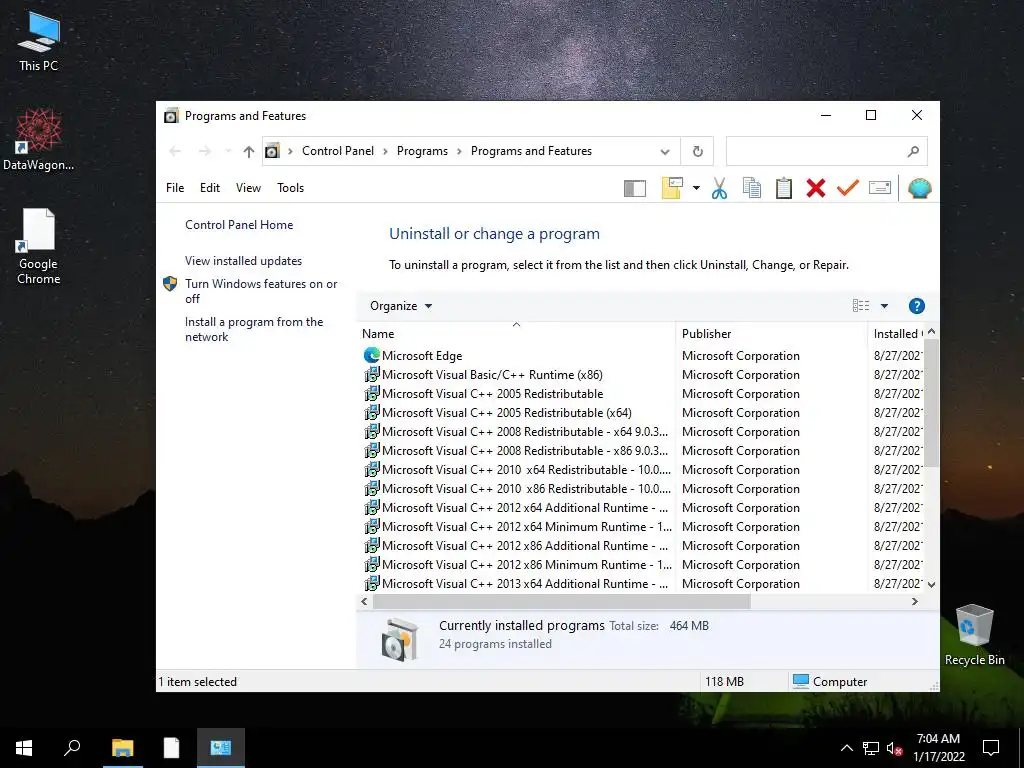Viewport: 1024px width, 768px height.
Task: Open the Windows Start menu
Action: pyautogui.click(x=24, y=748)
